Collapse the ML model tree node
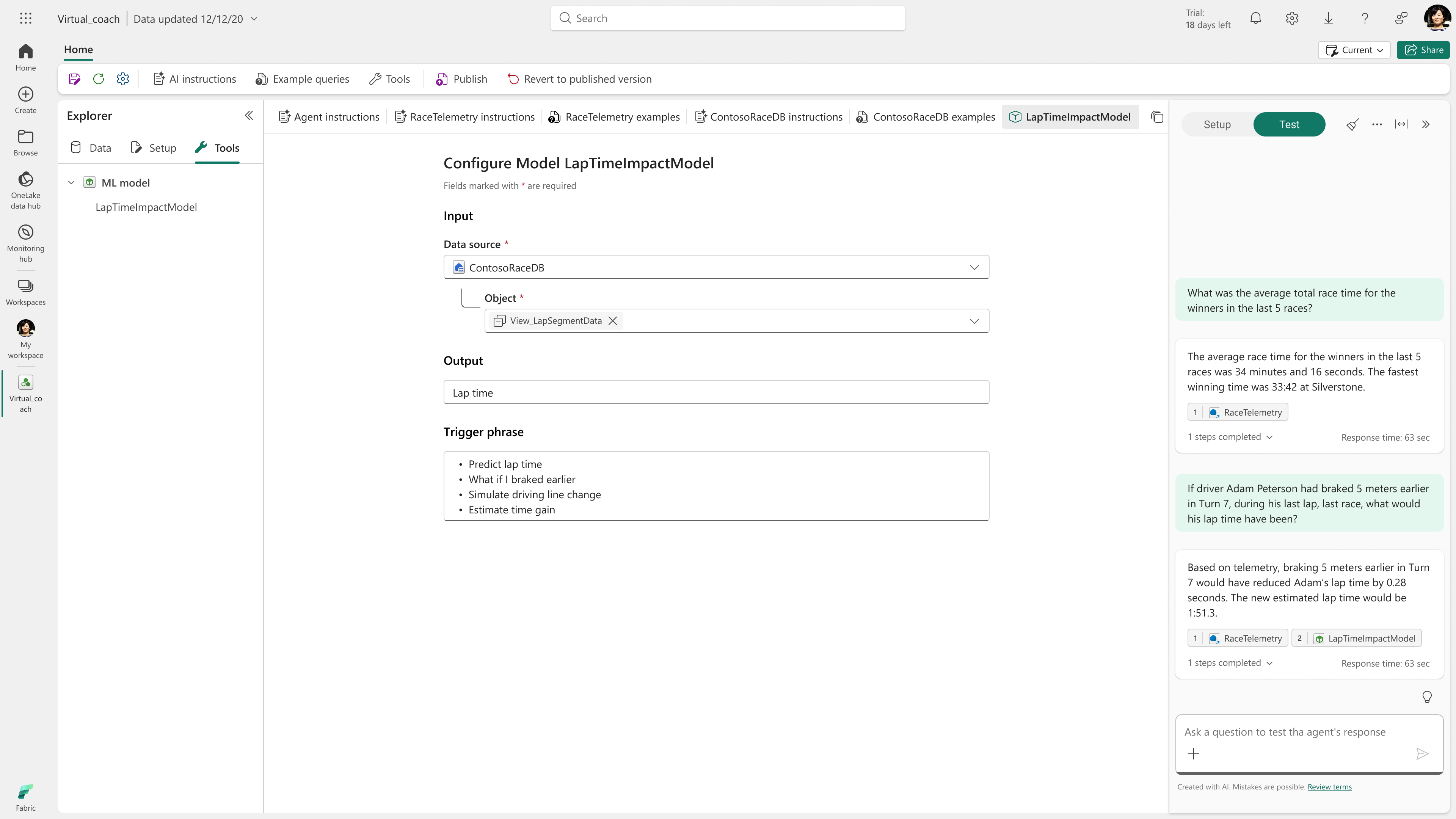Screen dimensions: 1456x819 [71, 182]
